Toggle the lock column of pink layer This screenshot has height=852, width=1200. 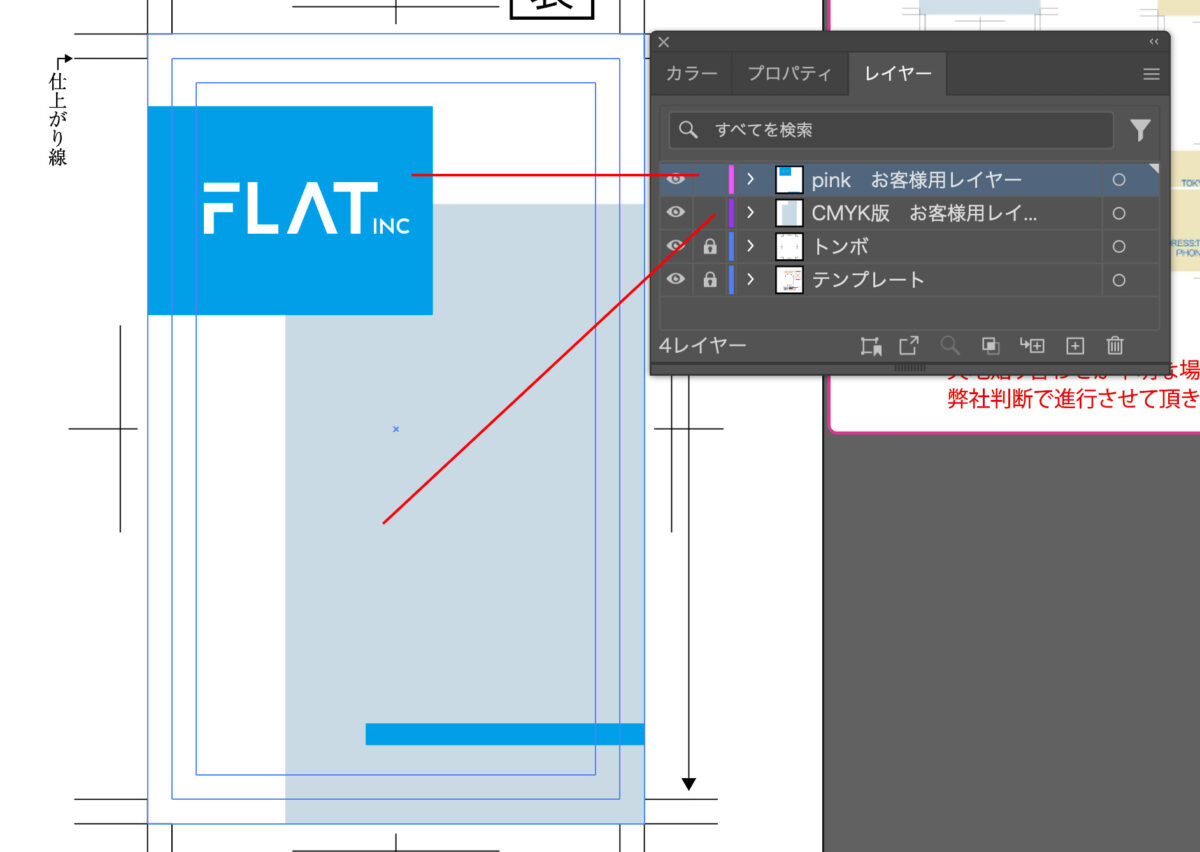point(710,180)
